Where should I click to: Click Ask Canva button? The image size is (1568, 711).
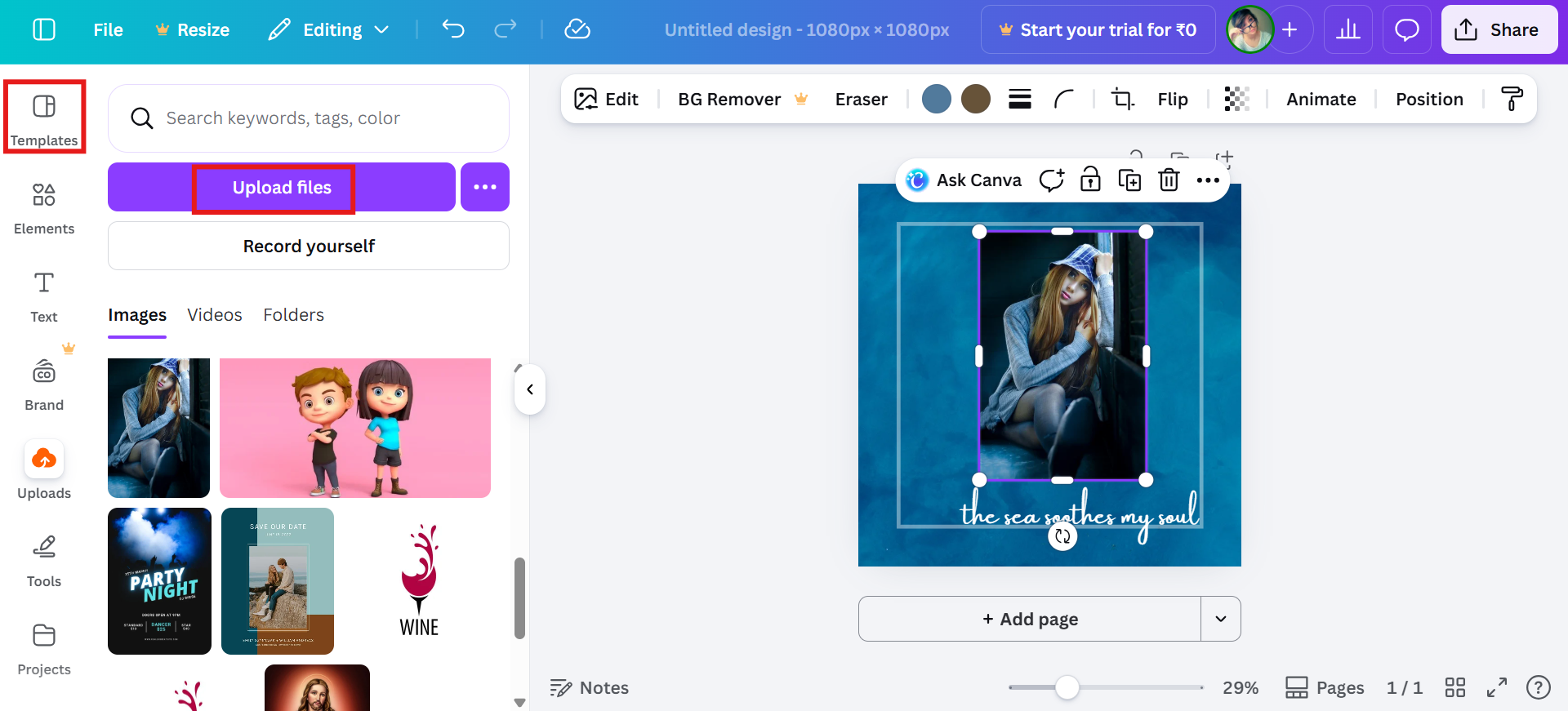click(964, 180)
